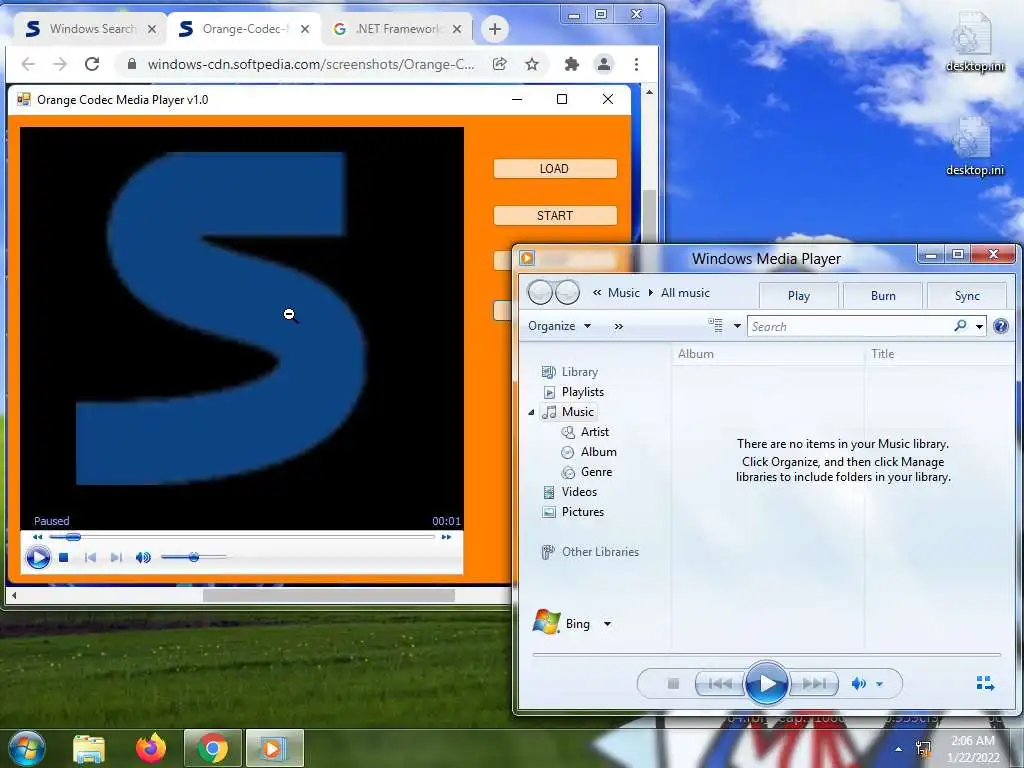Screen dimensions: 1024x768
Task: Click previous track in Orange Codec player
Action: (90, 558)
